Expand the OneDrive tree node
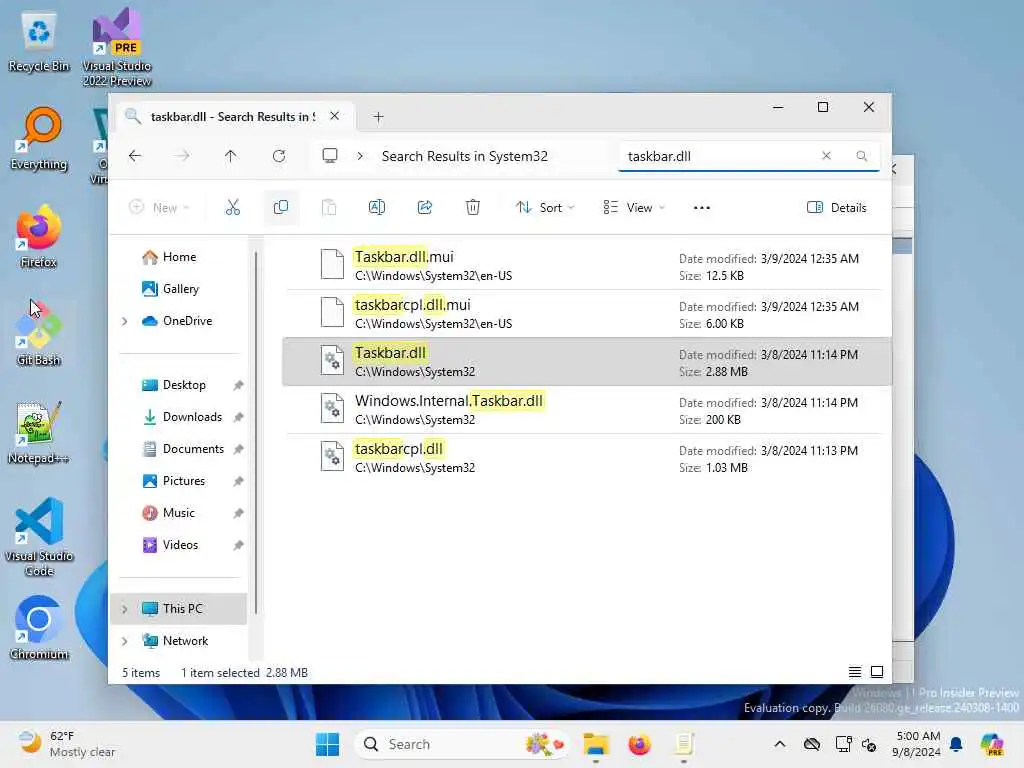 [x=125, y=321]
